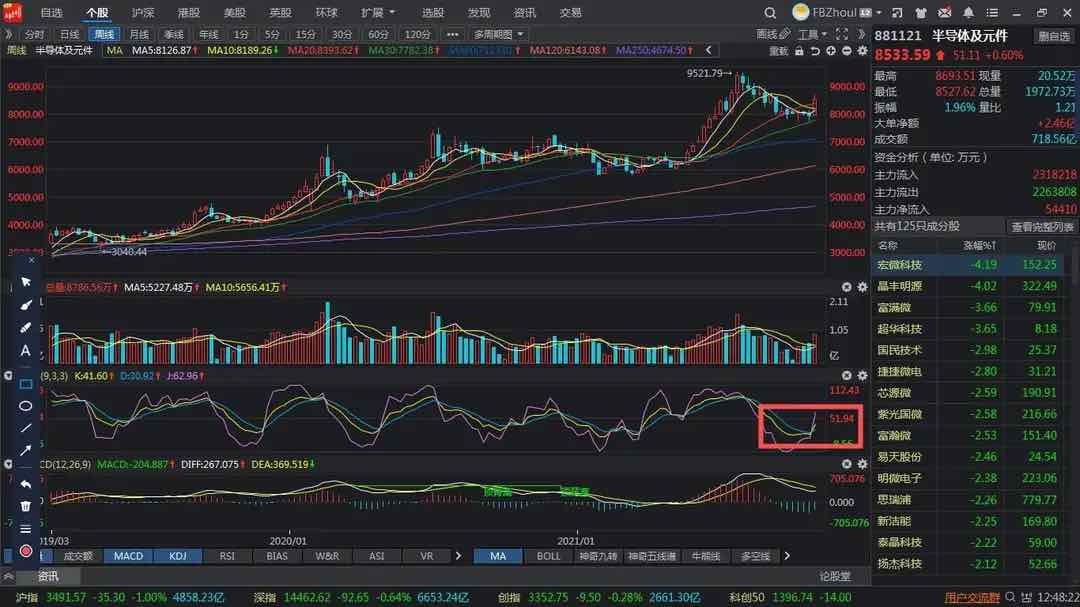
Task: Open the notification bell
Action: coord(968,12)
